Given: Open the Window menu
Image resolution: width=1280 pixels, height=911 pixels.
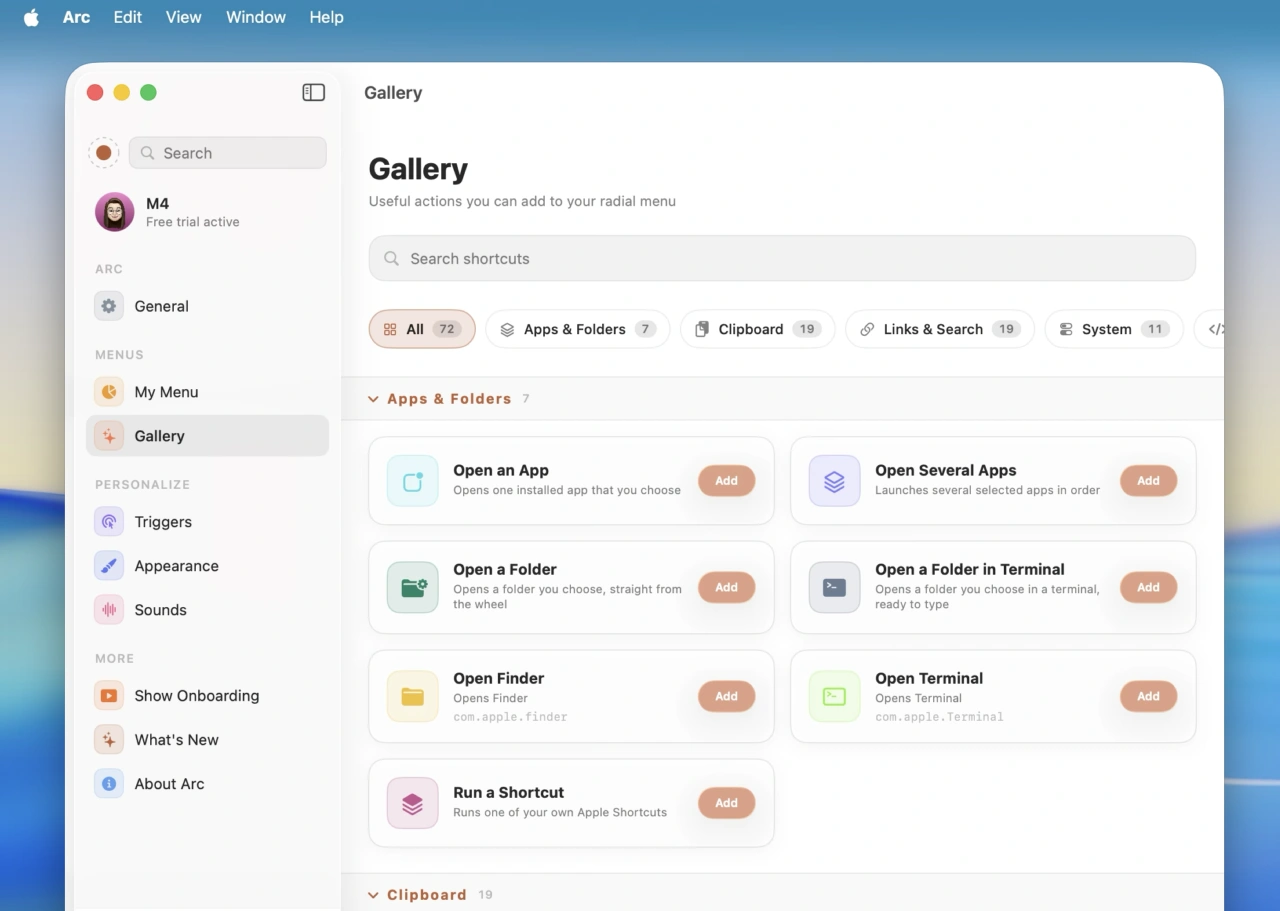Looking at the screenshot, I should tap(256, 17).
